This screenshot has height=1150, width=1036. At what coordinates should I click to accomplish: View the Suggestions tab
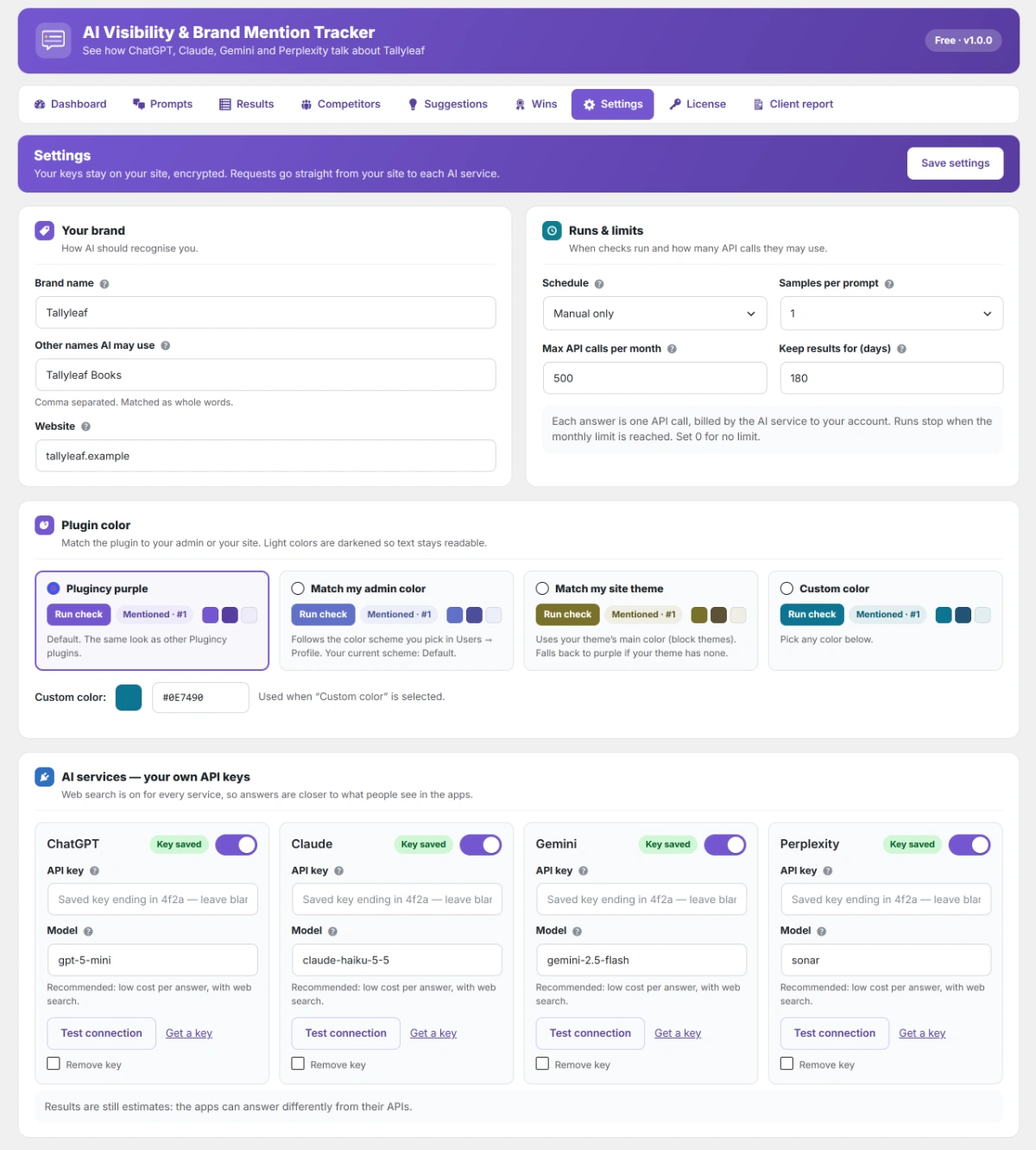[x=448, y=104]
